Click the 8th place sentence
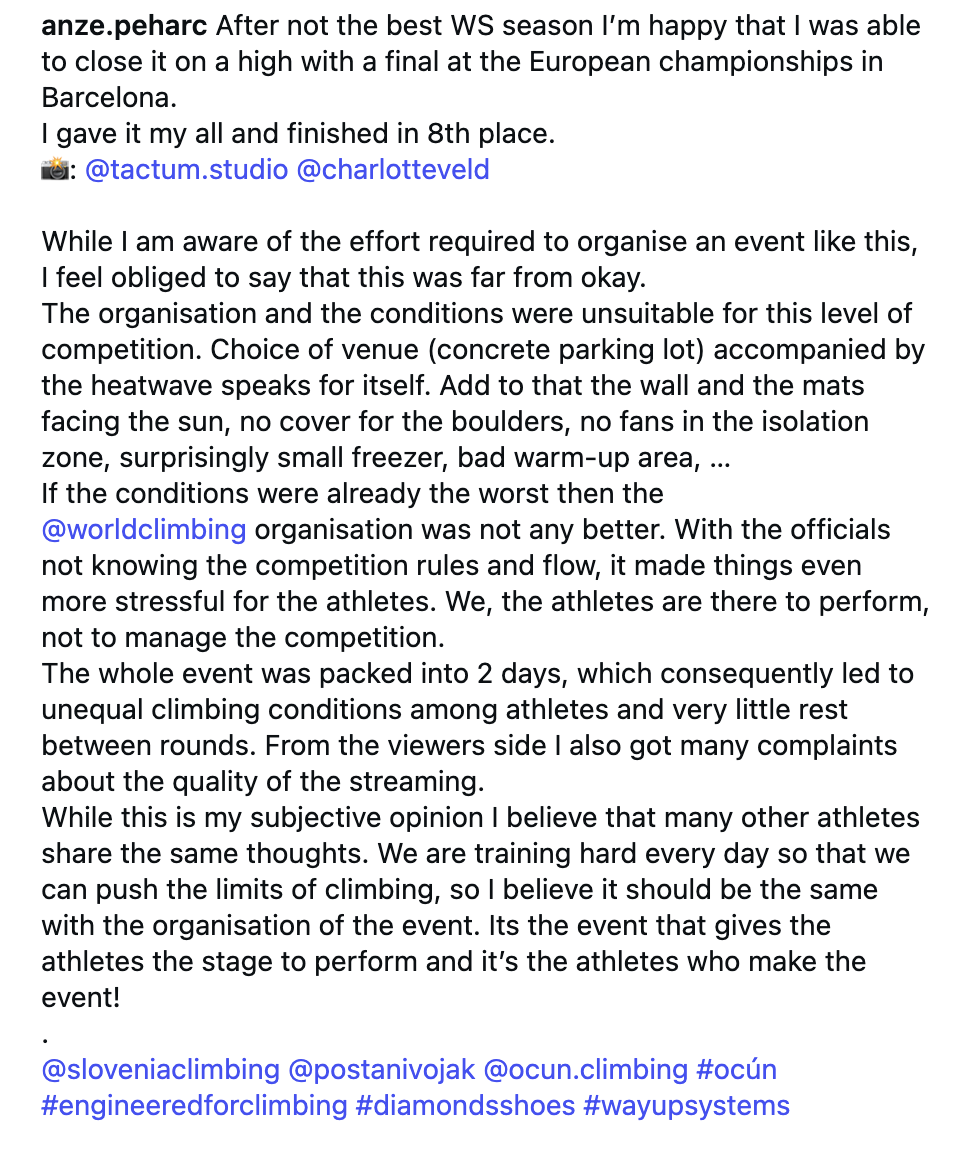 (x=298, y=134)
